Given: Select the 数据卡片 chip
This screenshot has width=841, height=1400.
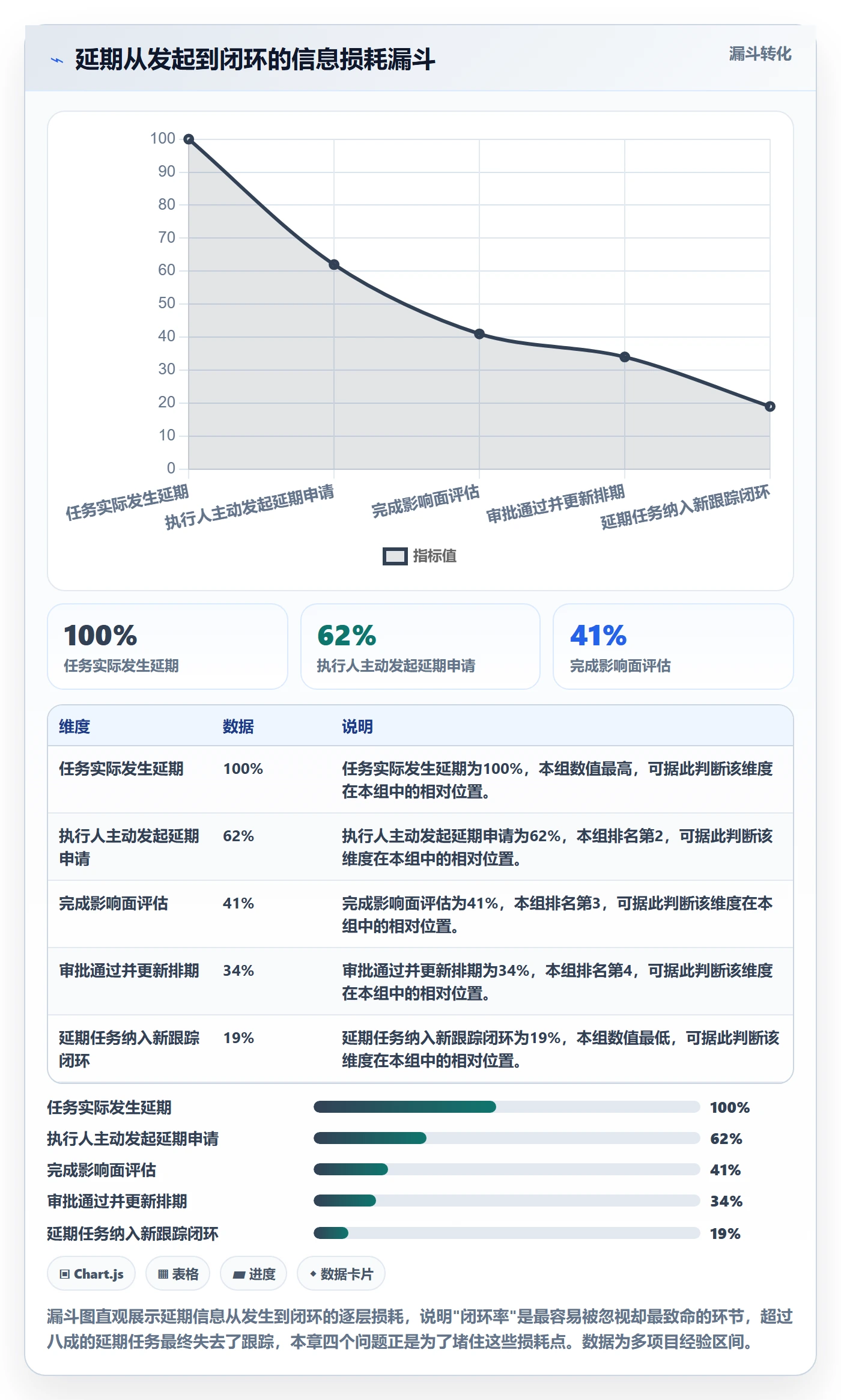Looking at the screenshot, I should click(x=341, y=1274).
